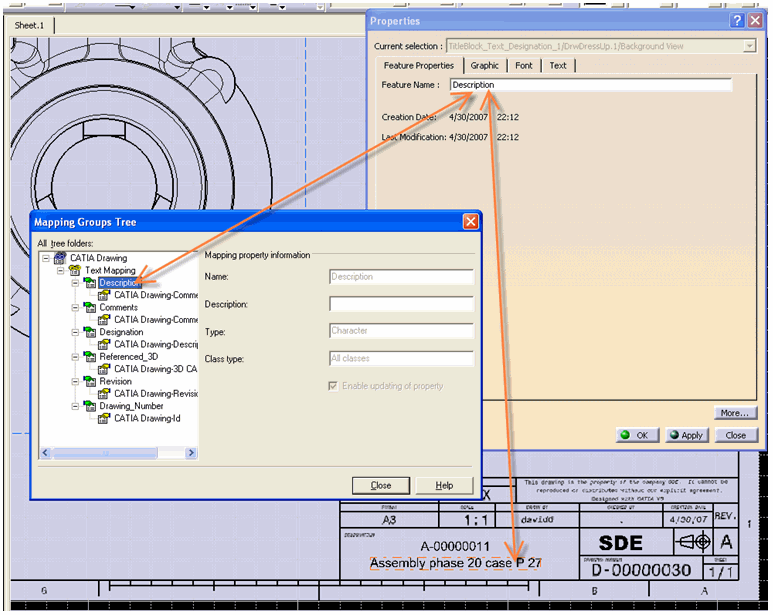Toggle Enable updating of property checkbox

coord(334,386)
